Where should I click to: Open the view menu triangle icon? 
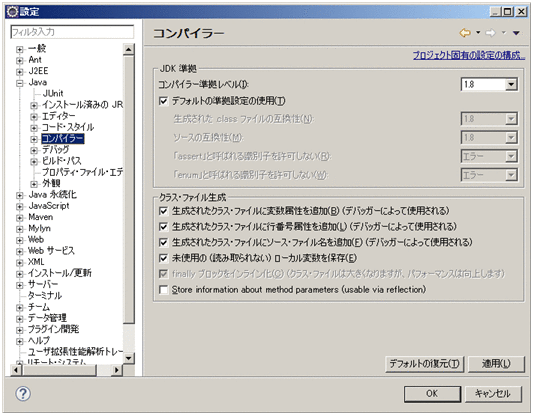point(516,33)
